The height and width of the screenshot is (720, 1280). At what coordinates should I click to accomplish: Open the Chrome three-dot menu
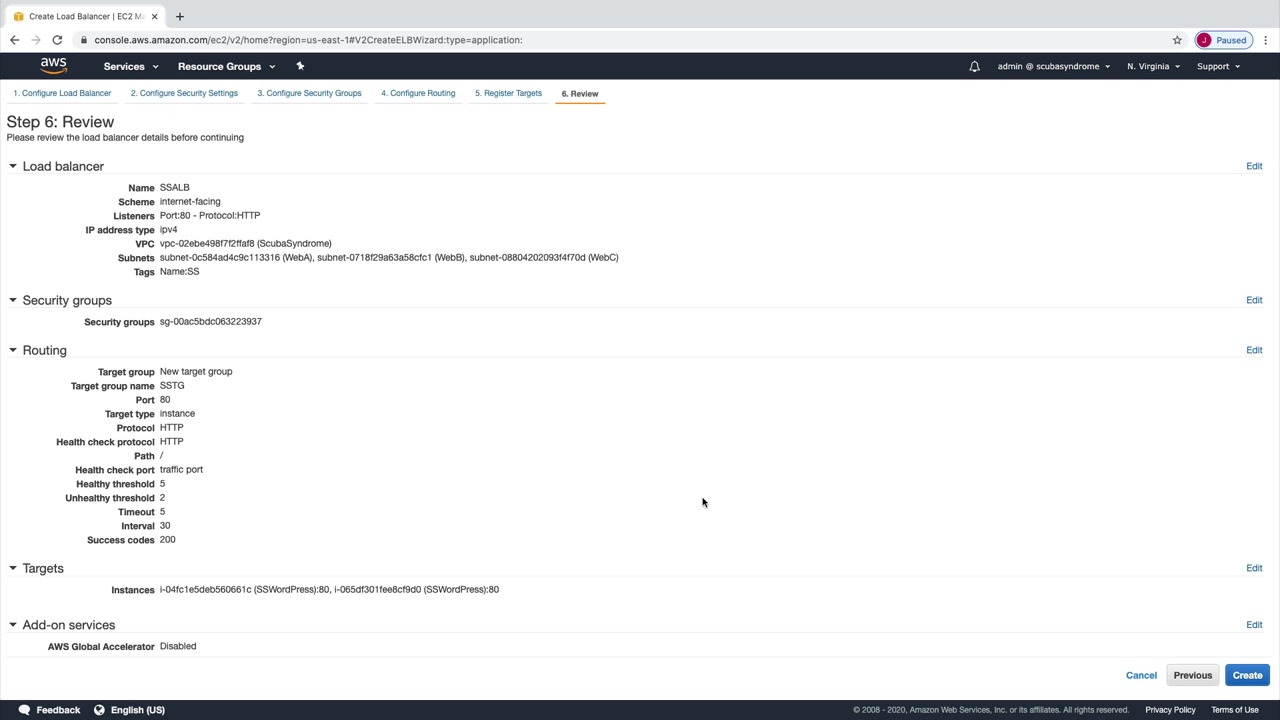coord(1265,40)
